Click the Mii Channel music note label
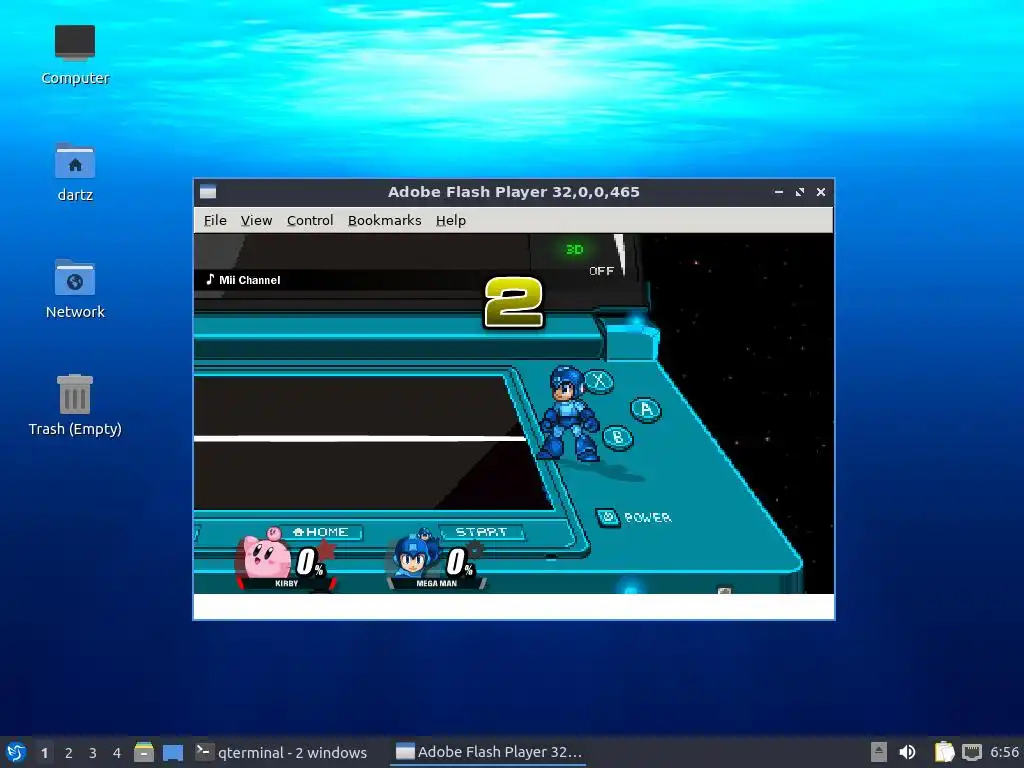This screenshot has width=1024, height=768. (x=243, y=280)
